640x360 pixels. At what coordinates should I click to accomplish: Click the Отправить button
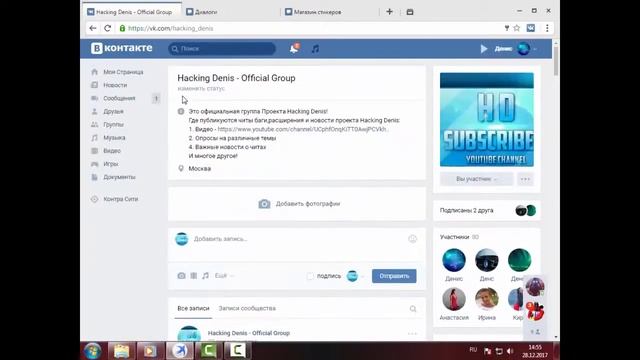[x=394, y=276]
